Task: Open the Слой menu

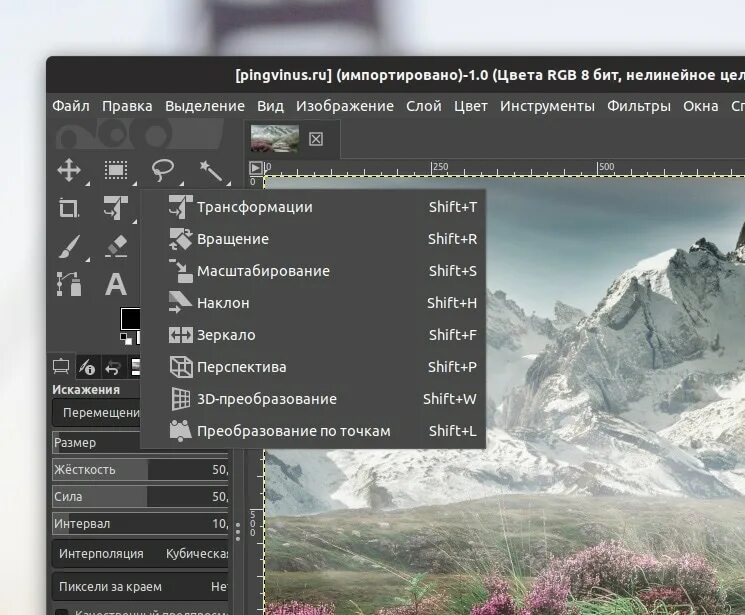Action: (x=424, y=106)
